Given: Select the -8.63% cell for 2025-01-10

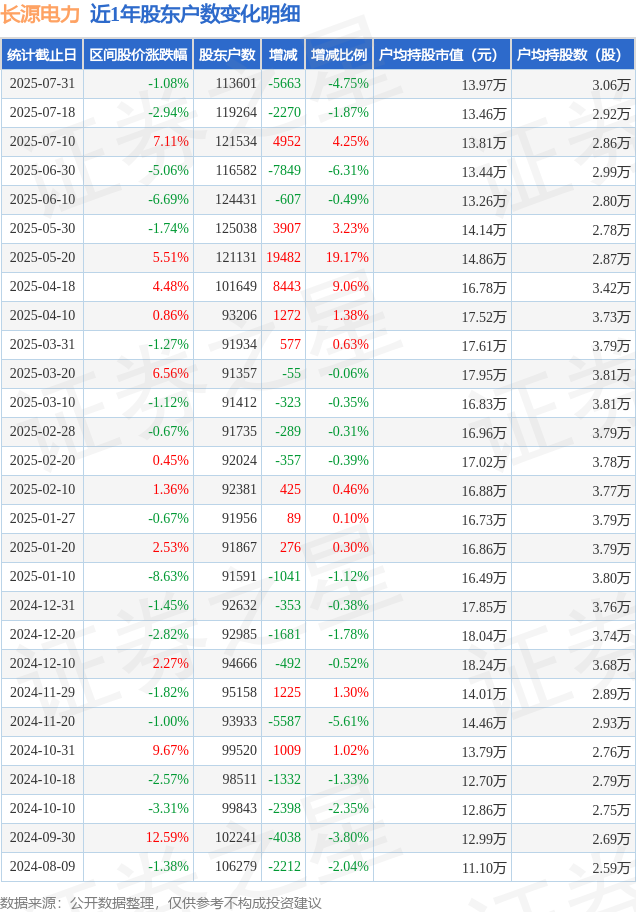Looking at the screenshot, I should (x=168, y=576).
